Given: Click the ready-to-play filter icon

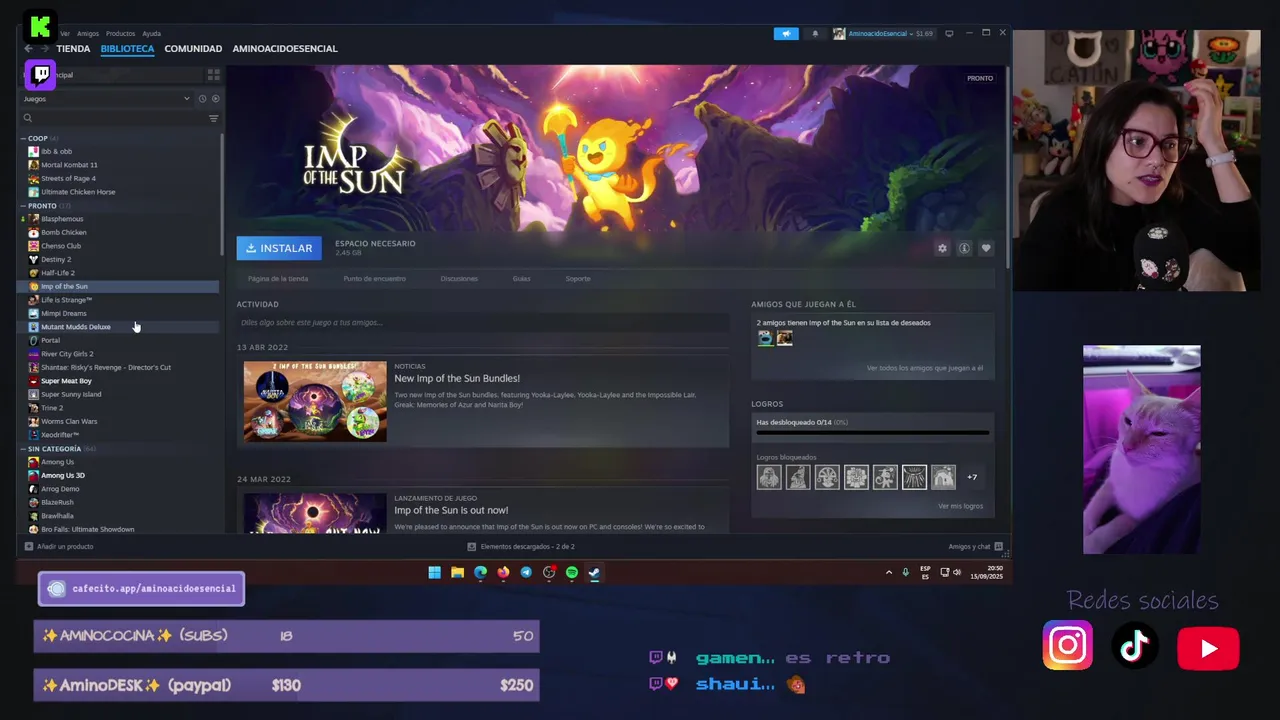Looking at the screenshot, I should pyautogui.click(x=216, y=98).
